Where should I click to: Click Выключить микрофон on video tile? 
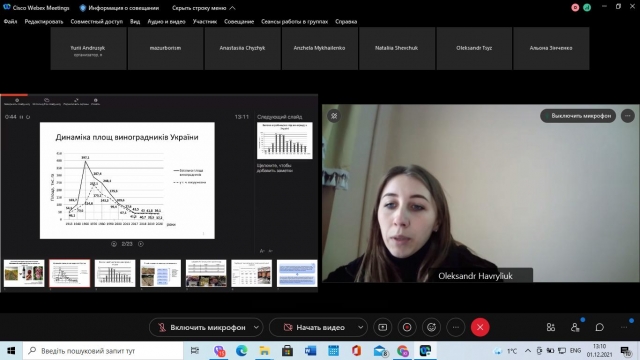578,116
